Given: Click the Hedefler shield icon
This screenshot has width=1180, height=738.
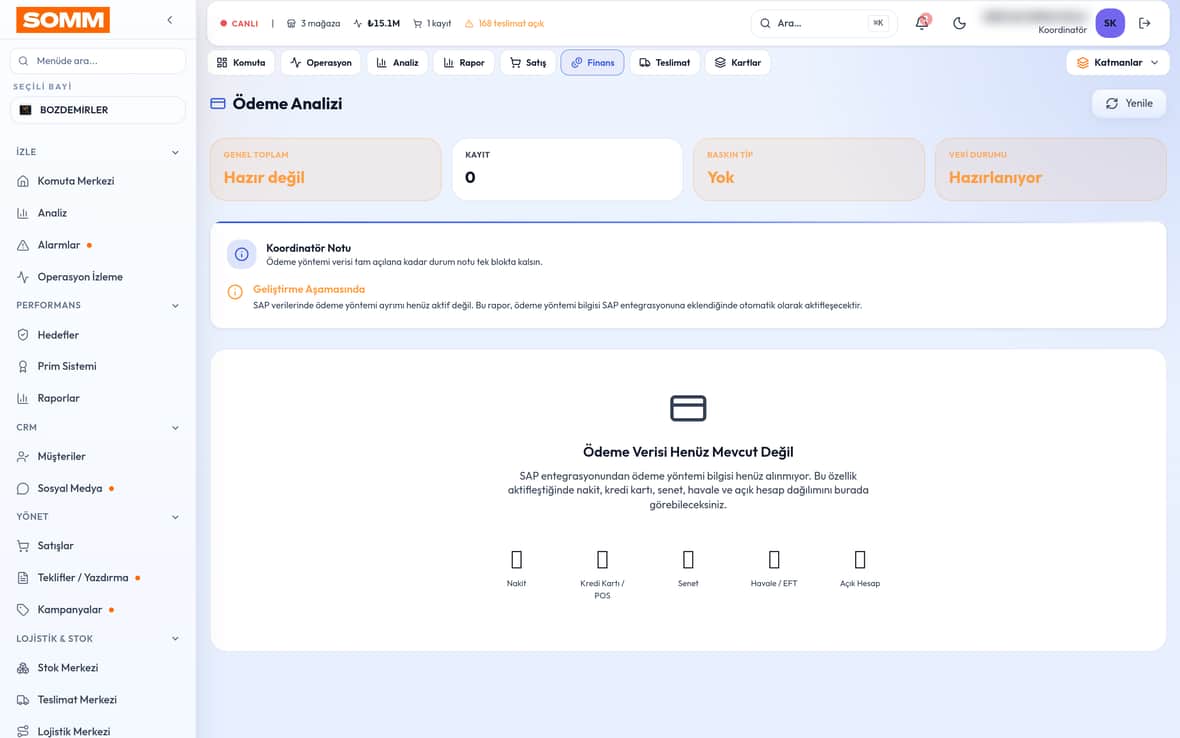Looking at the screenshot, I should (x=23, y=335).
